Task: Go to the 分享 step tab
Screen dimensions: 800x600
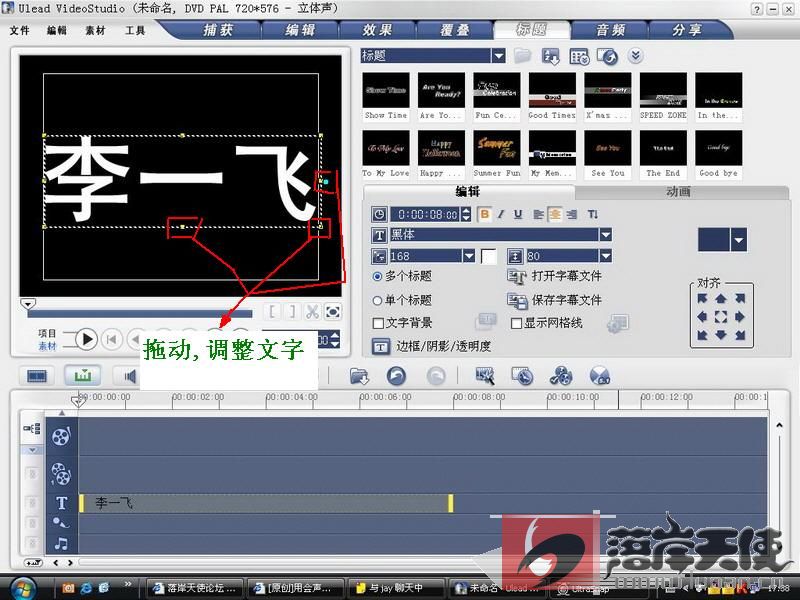Action: (687, 30)
